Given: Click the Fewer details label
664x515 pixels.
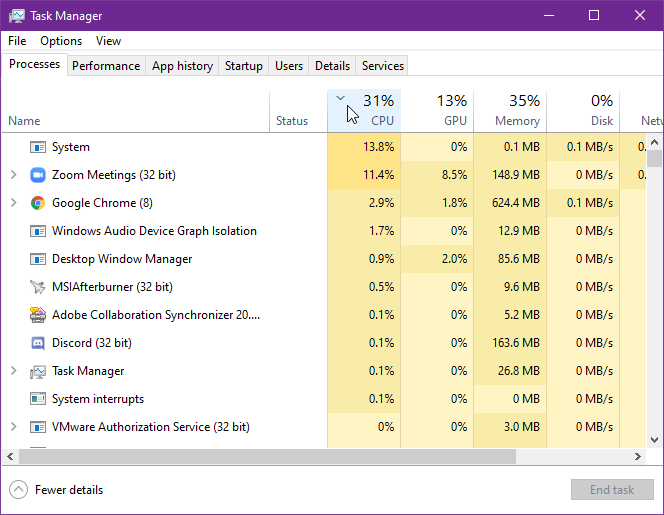Looking at the screenshot, I should [69, 490].
